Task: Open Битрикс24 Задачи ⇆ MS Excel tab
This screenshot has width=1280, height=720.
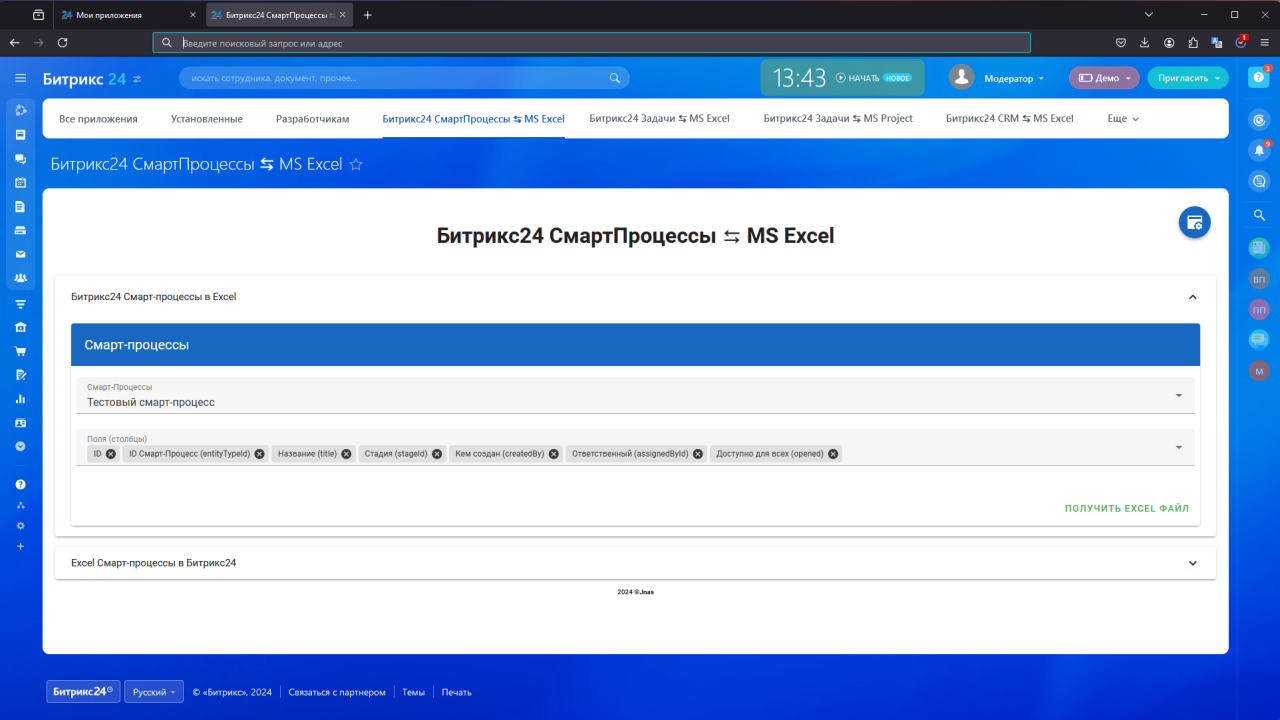Action: click(x=660, y=119)
